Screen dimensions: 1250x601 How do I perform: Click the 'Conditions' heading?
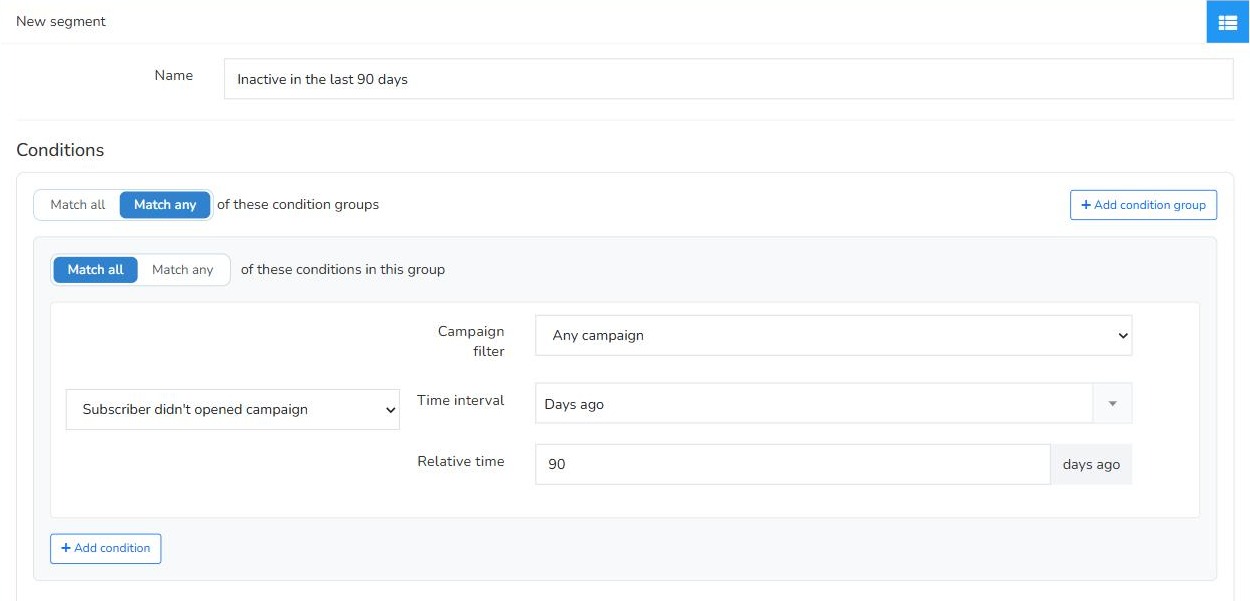60,150
